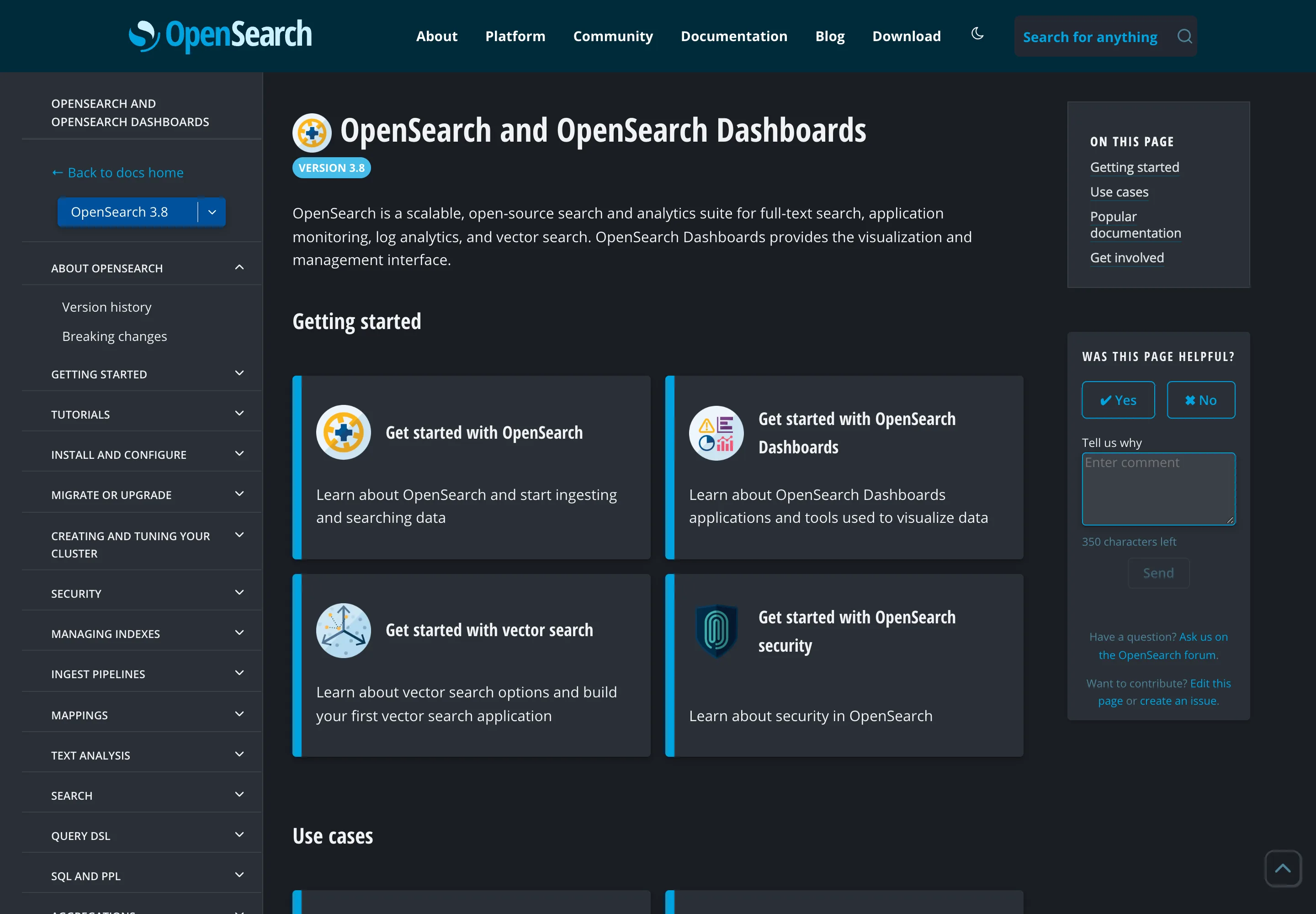Click the OpenSearch security fingerprint icon

pyautogui.click(x=716, y=631)
